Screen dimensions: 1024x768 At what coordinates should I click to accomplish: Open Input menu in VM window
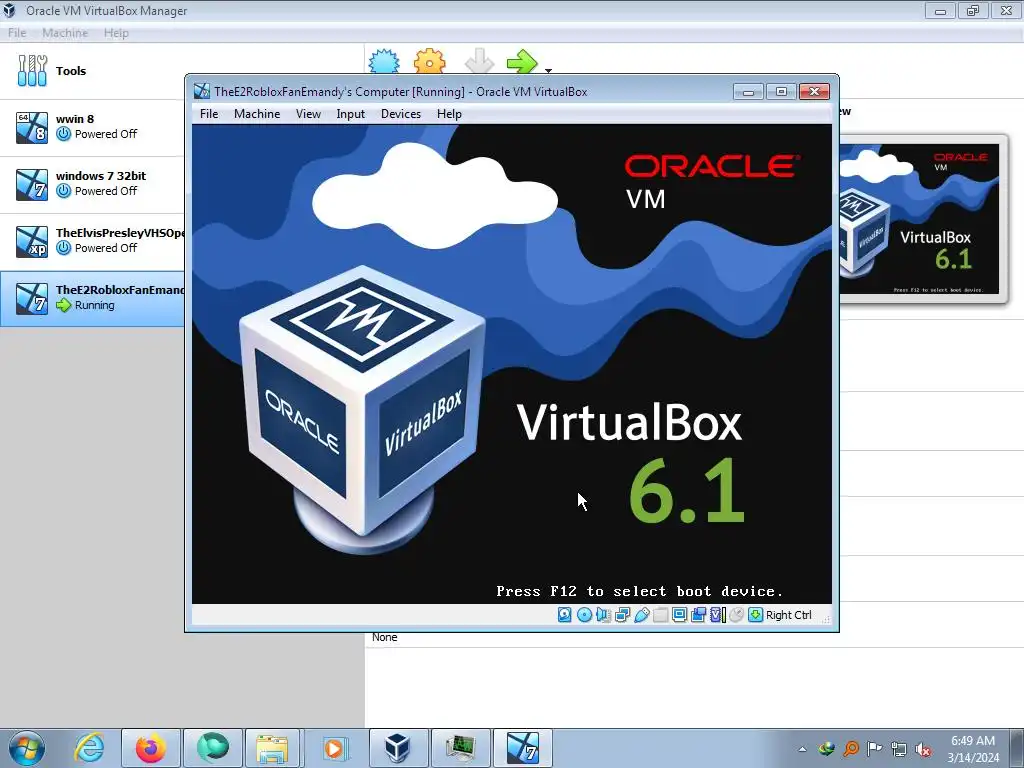[x=351, y=114]
